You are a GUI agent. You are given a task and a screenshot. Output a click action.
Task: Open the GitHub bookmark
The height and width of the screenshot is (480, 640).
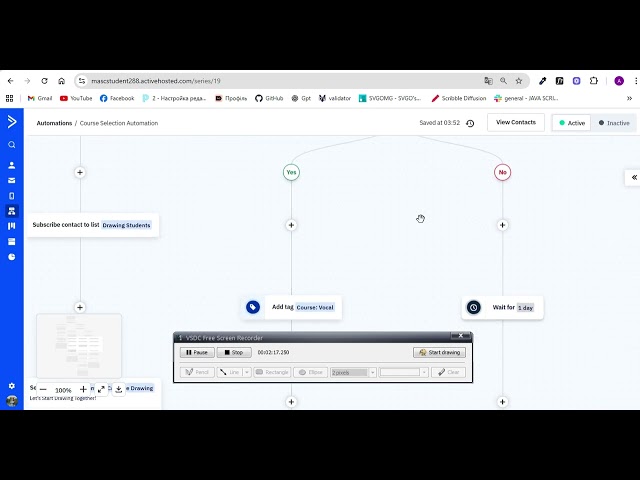pos(269,98)
